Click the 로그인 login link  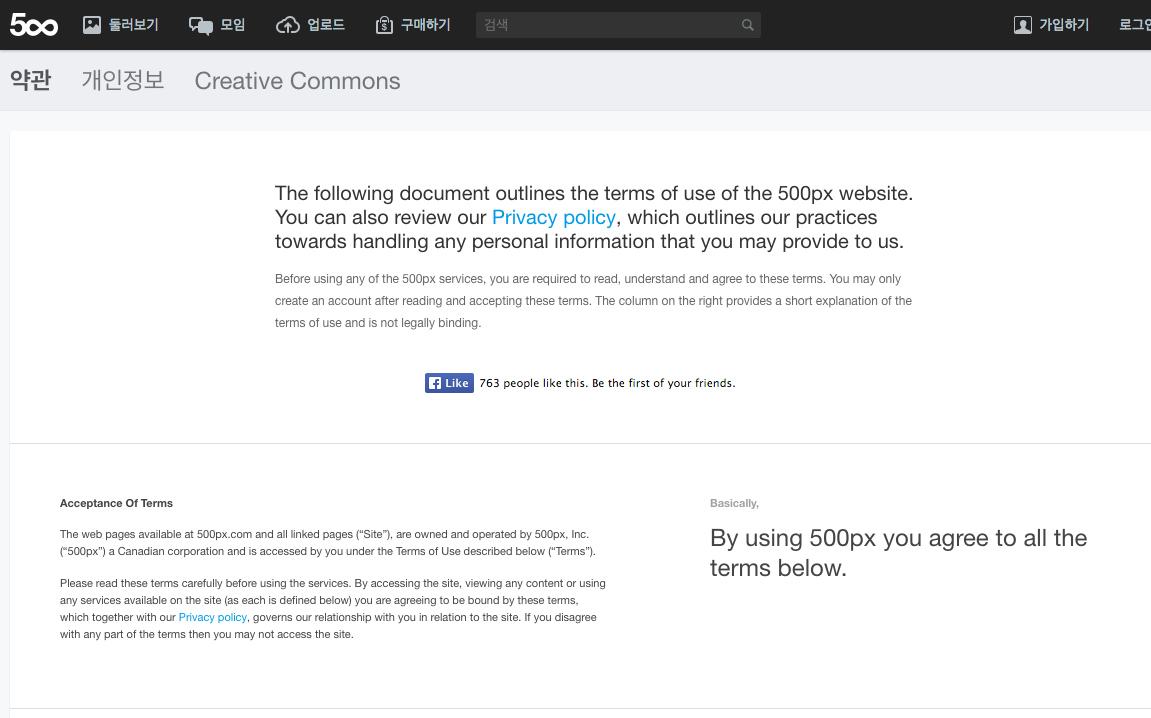1135,25
